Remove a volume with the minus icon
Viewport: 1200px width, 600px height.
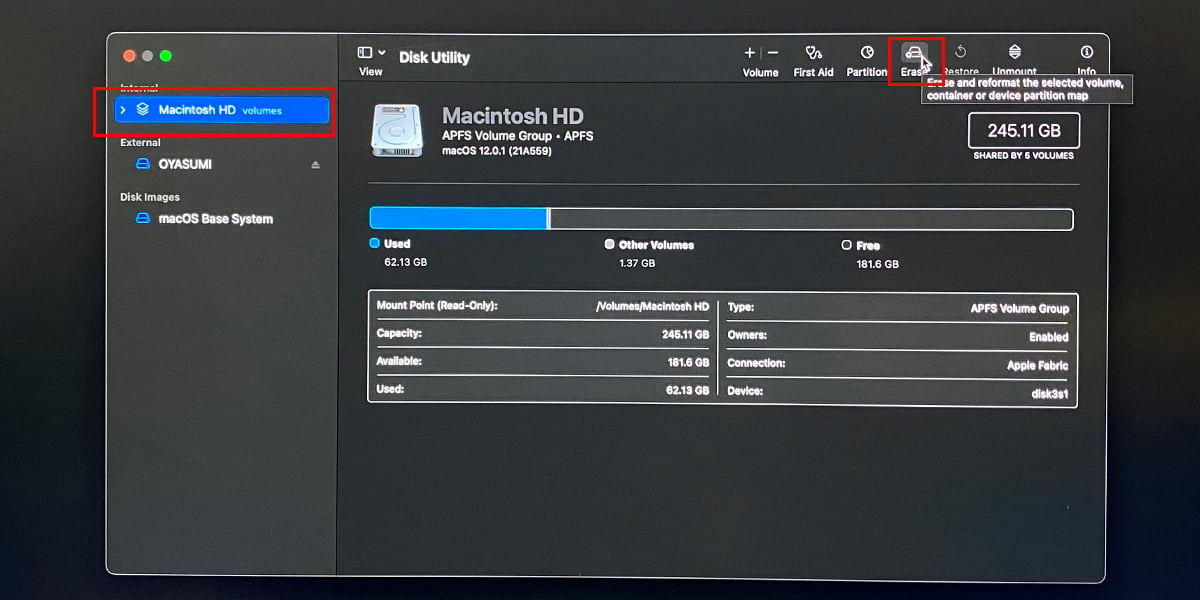click(773, 53)
